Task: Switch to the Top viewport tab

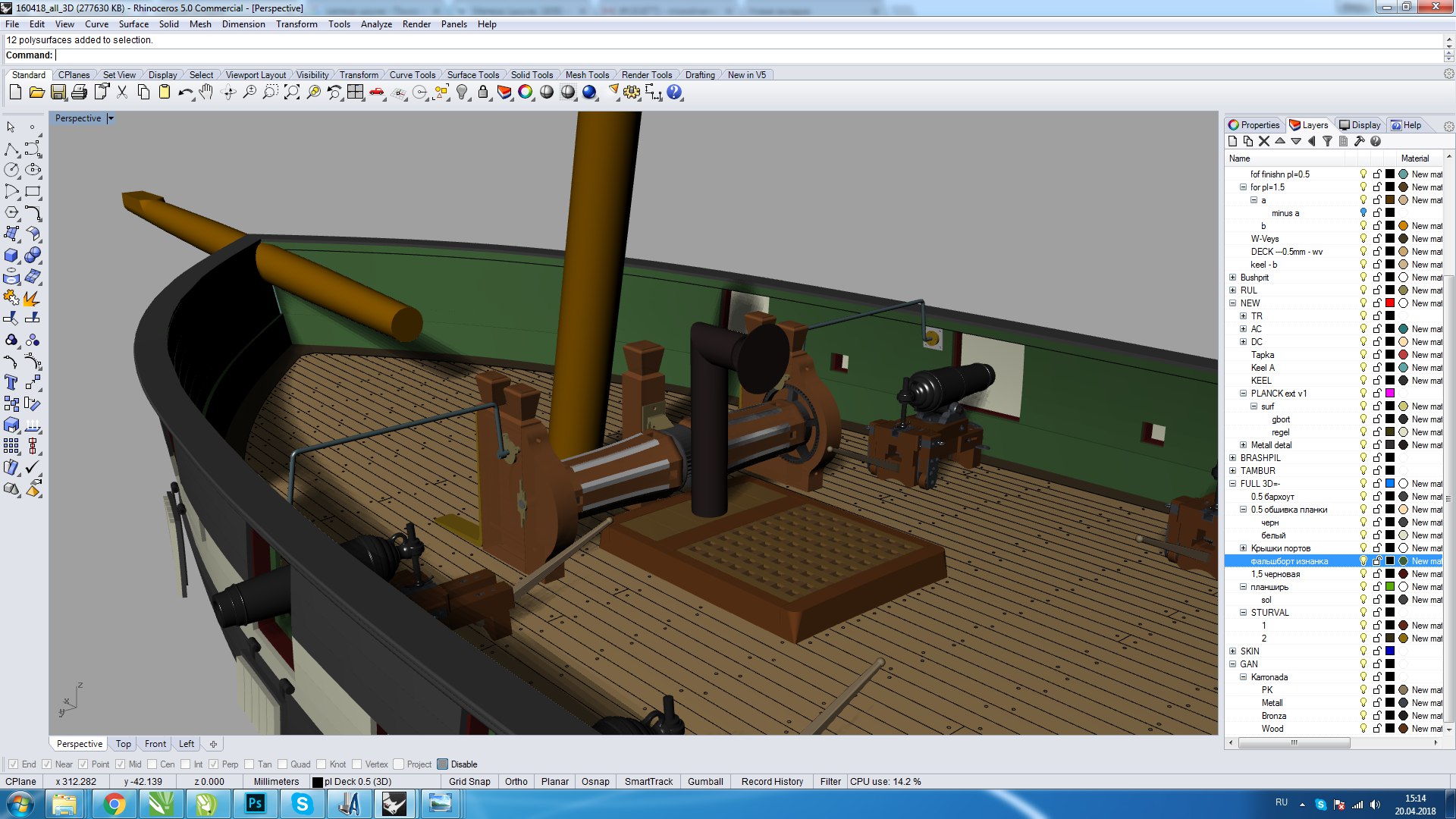Action: point(124,744)
